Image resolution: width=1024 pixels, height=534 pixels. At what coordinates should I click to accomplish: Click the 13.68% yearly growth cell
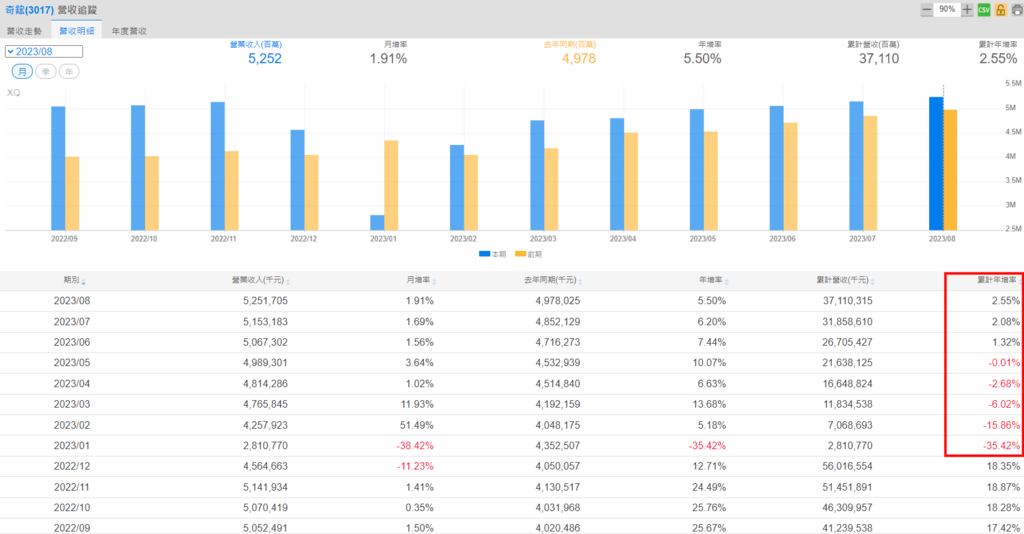pyautogui.click(x=709, y=404)
